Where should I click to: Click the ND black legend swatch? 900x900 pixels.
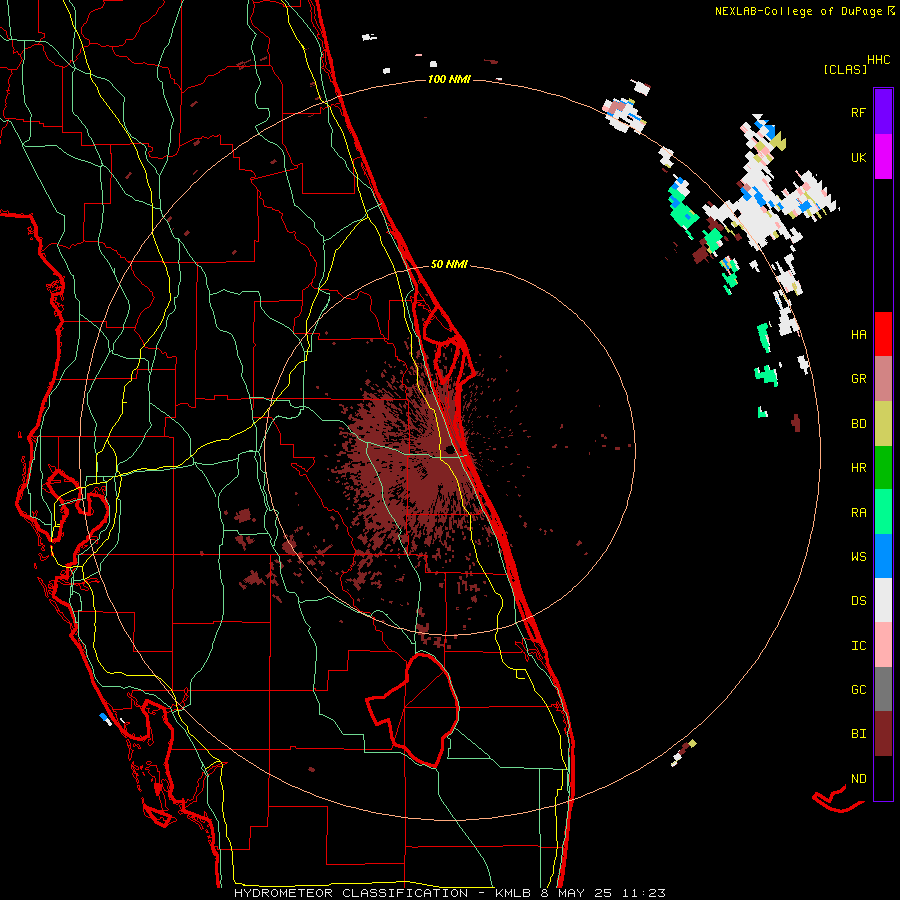(883, 778)
